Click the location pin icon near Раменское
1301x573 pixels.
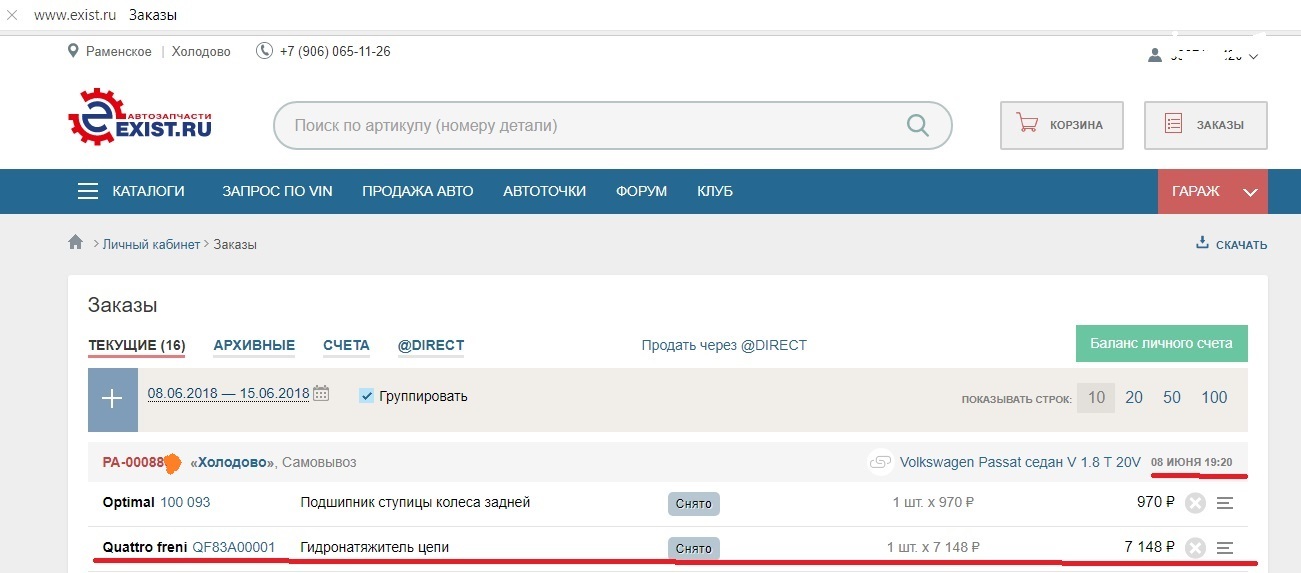pyautogui.click(x=73, y=51)
